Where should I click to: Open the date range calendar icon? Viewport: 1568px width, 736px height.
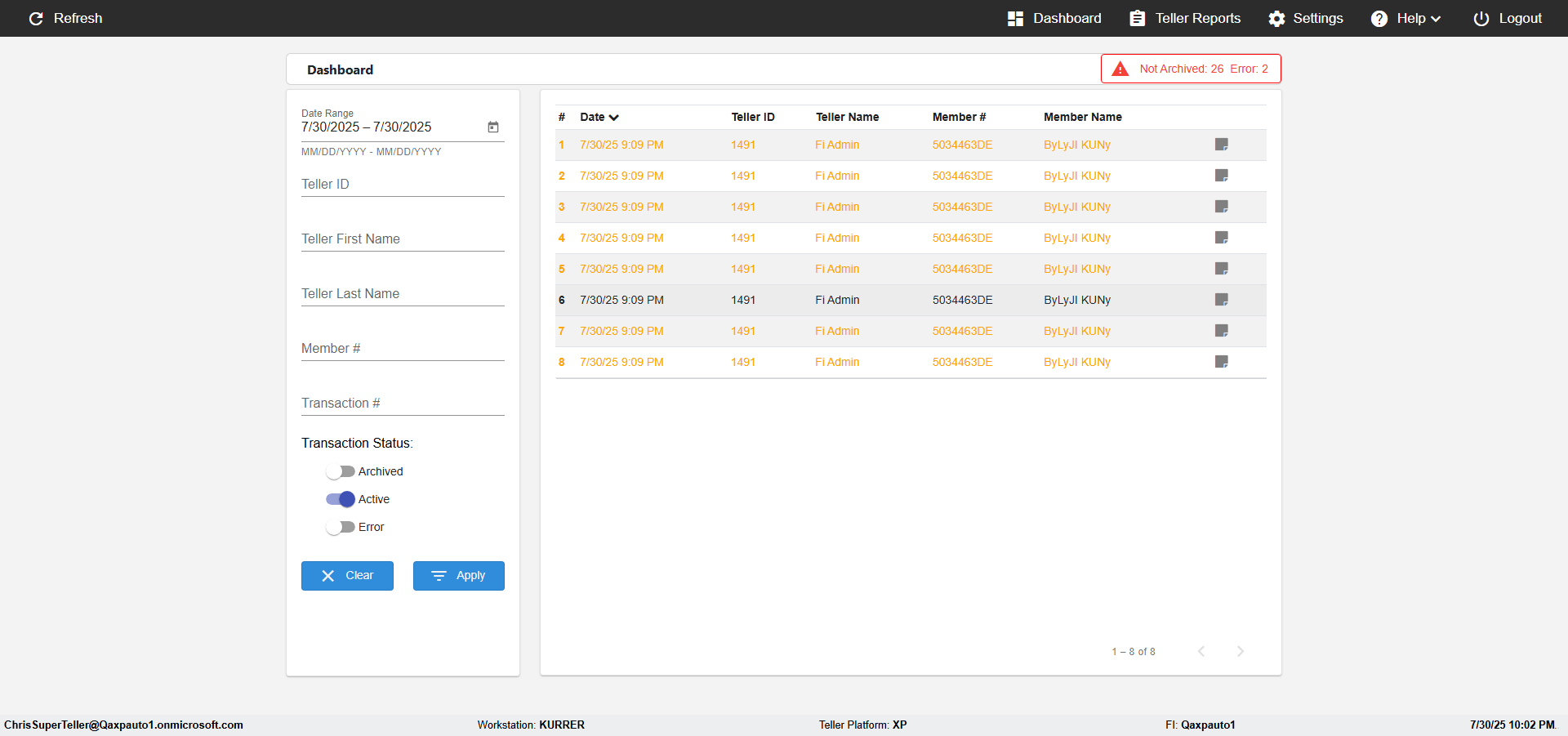point(493,127)
